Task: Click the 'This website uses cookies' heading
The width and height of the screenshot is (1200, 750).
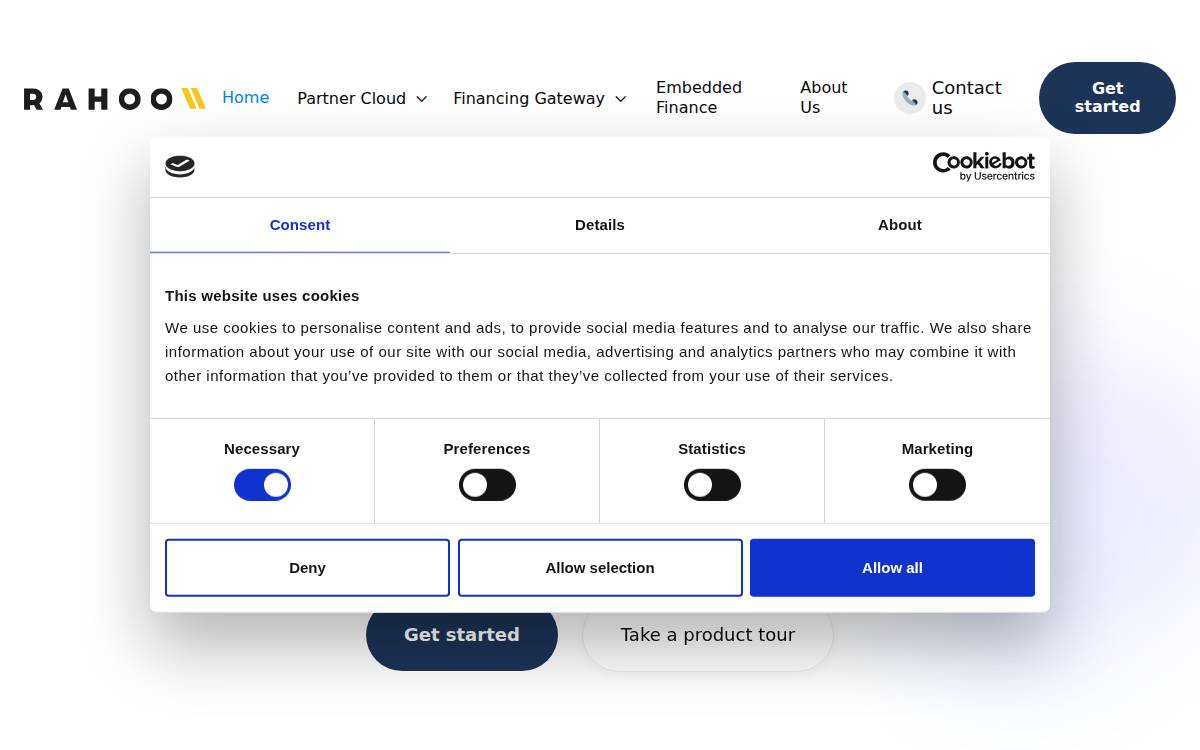Action: 262,296
